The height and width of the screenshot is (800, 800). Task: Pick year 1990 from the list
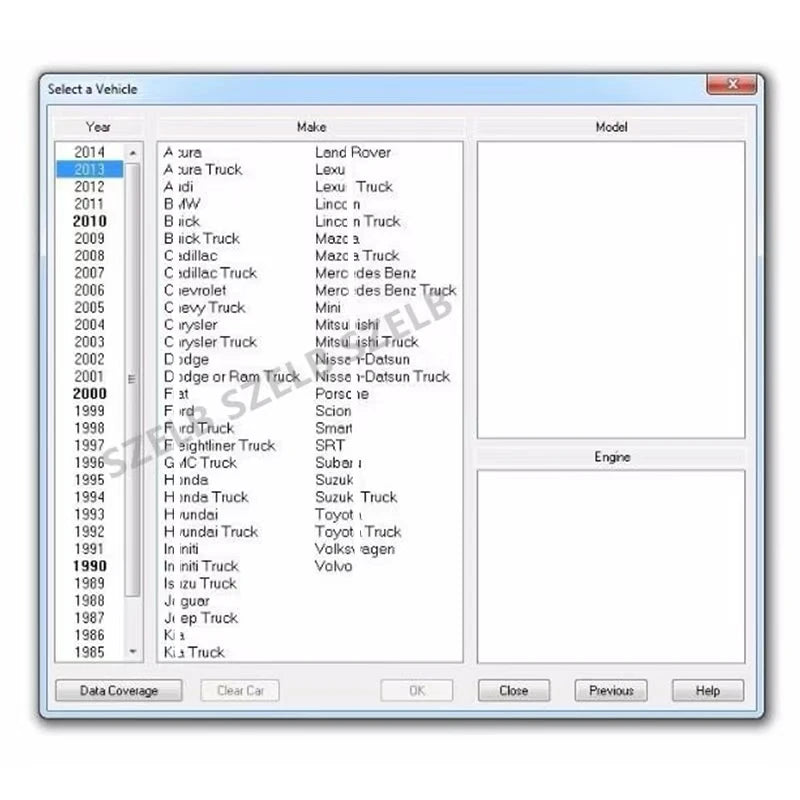(x=89, y=566)
